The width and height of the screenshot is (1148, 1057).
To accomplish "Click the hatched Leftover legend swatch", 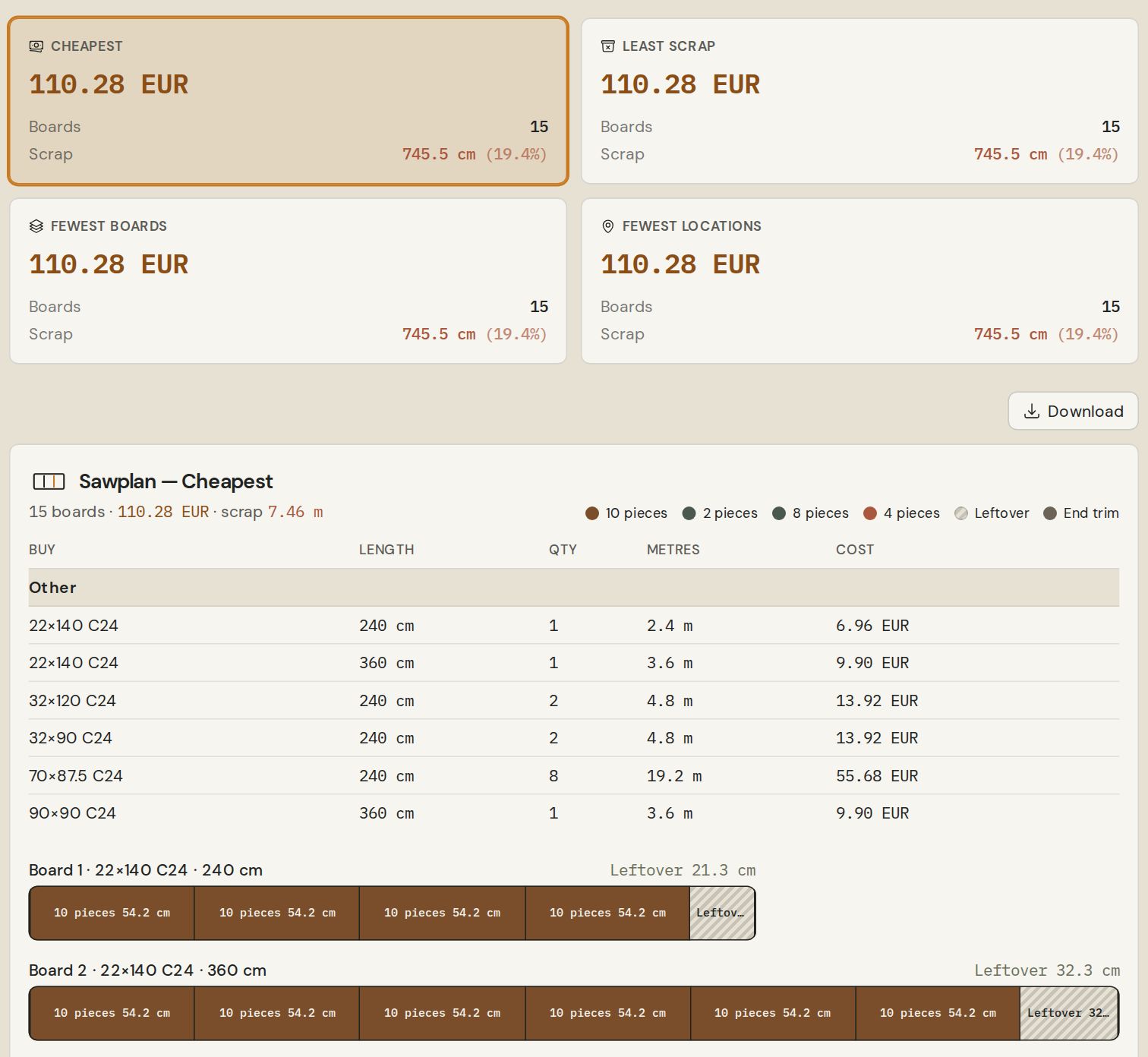I will coord(961,513).
